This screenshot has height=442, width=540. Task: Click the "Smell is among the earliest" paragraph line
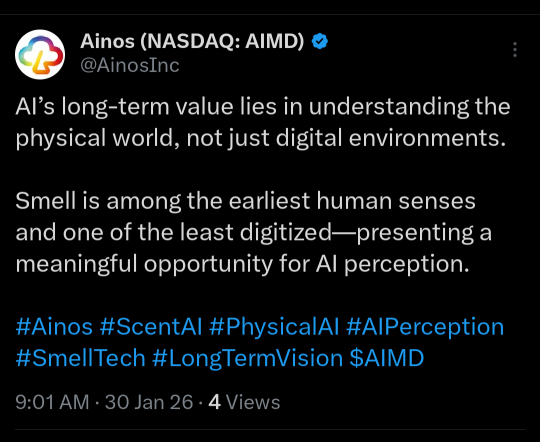pyautogui.click(x=245, y=202)
